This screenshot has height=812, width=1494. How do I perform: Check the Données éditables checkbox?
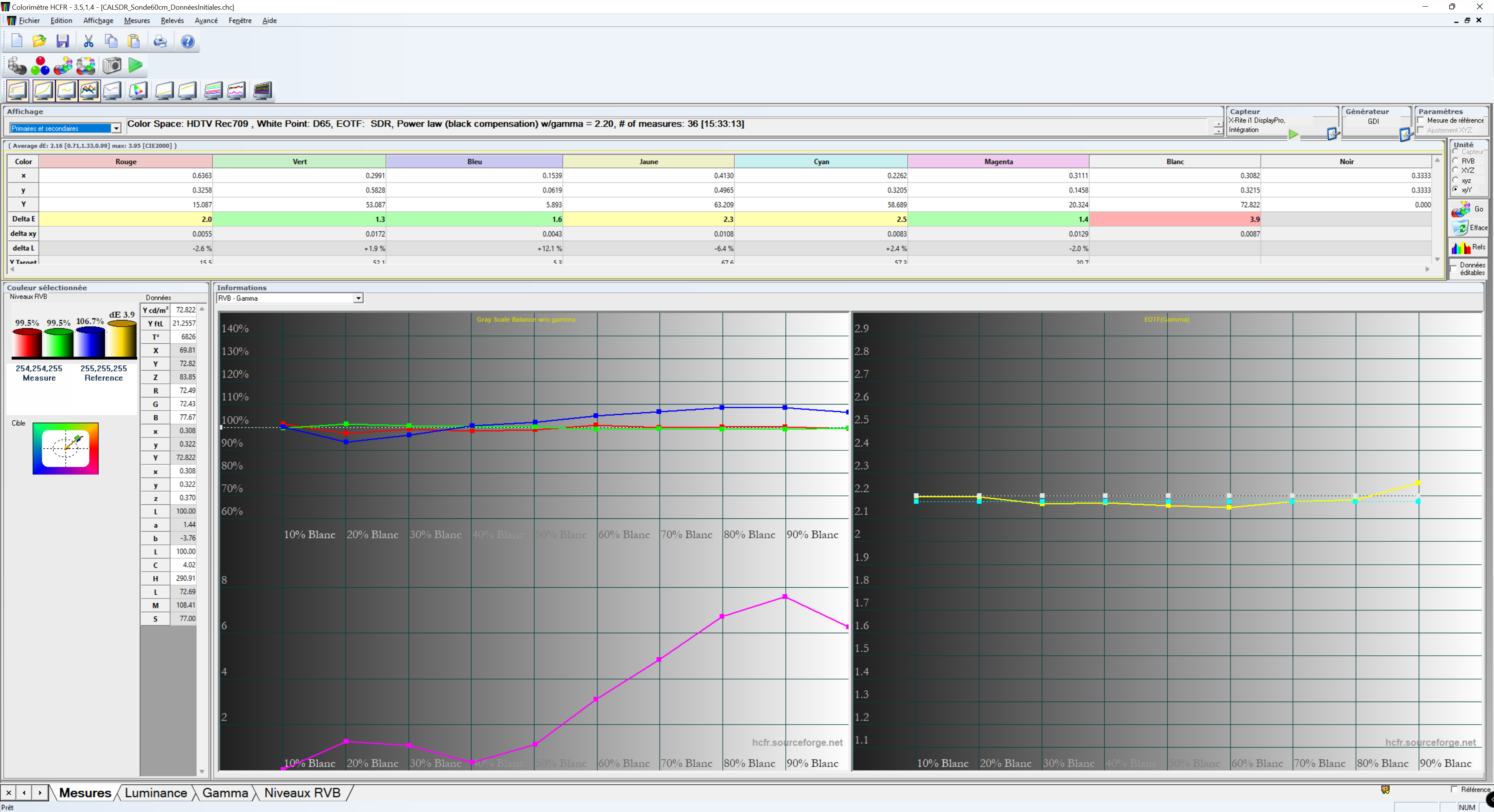(1454, 268)
